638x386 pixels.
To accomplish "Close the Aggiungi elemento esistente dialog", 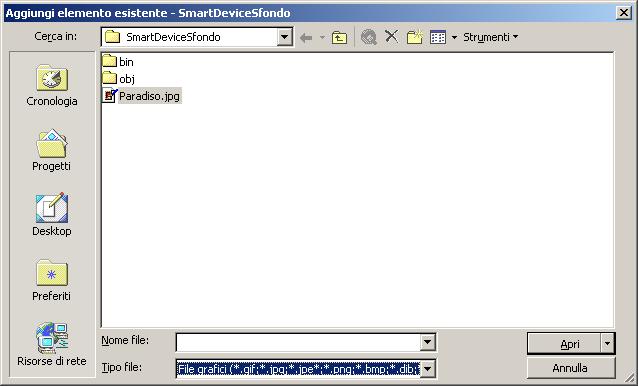I will point(623,13).
